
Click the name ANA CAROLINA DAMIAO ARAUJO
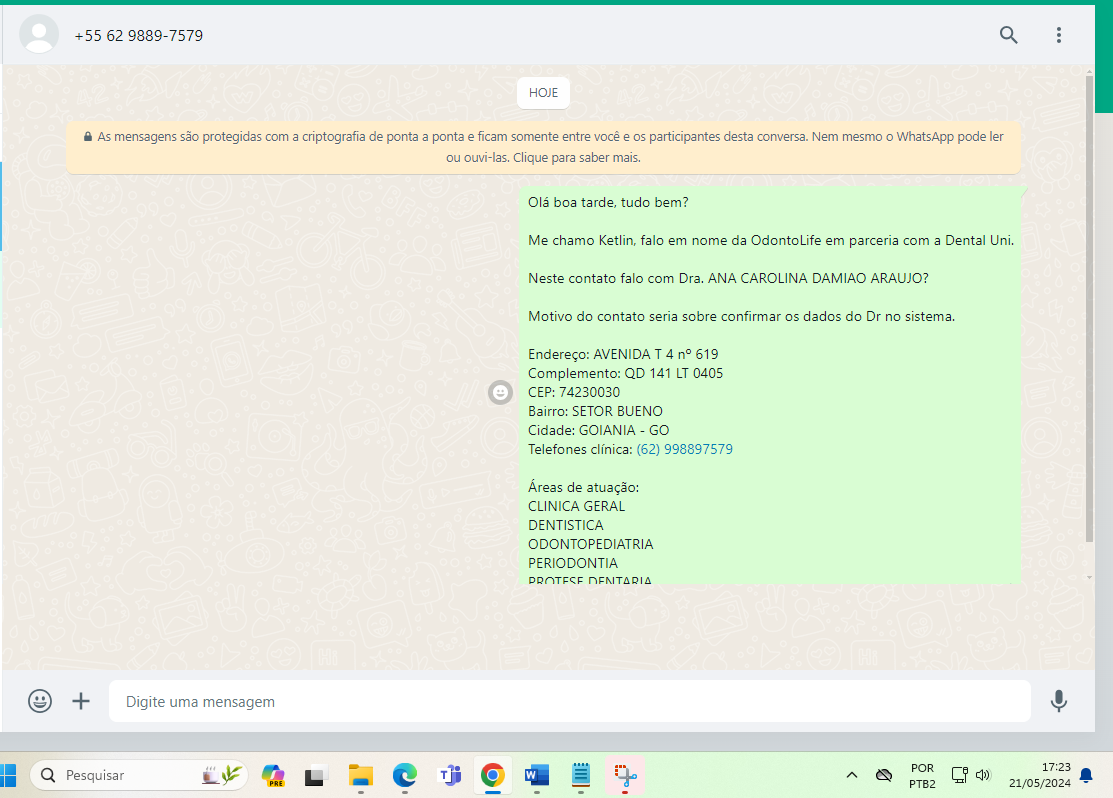pos(816,278)
